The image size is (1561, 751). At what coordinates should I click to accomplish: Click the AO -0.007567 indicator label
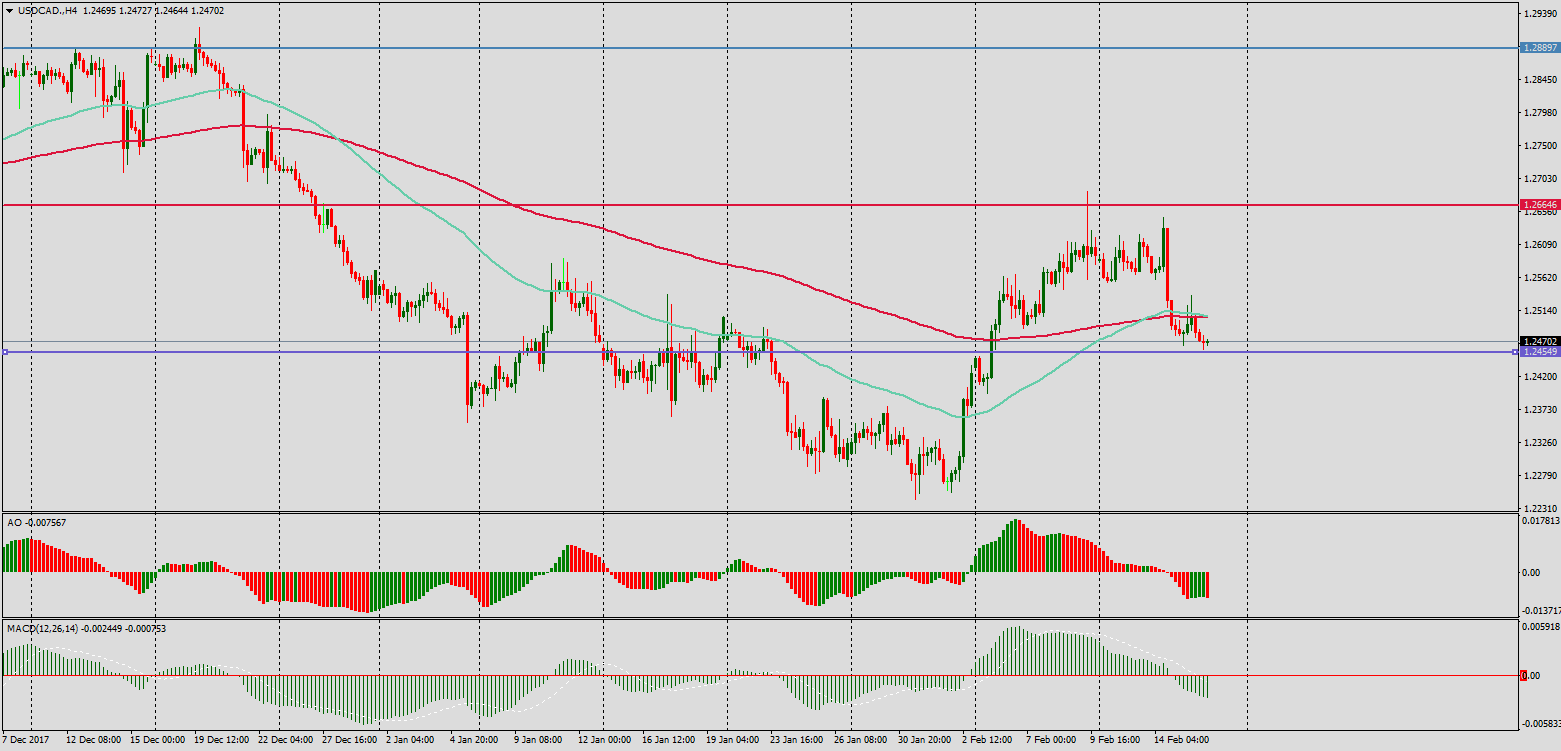[37, 523]
